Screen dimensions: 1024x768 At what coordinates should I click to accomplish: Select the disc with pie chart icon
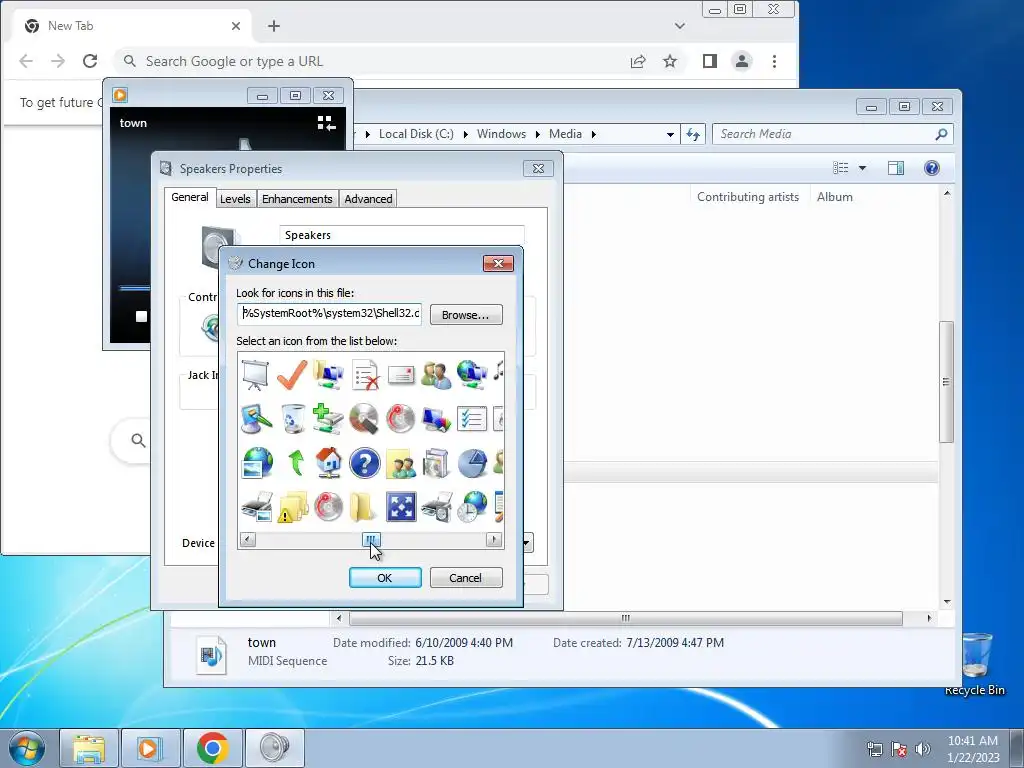click(x=364, y=419)
